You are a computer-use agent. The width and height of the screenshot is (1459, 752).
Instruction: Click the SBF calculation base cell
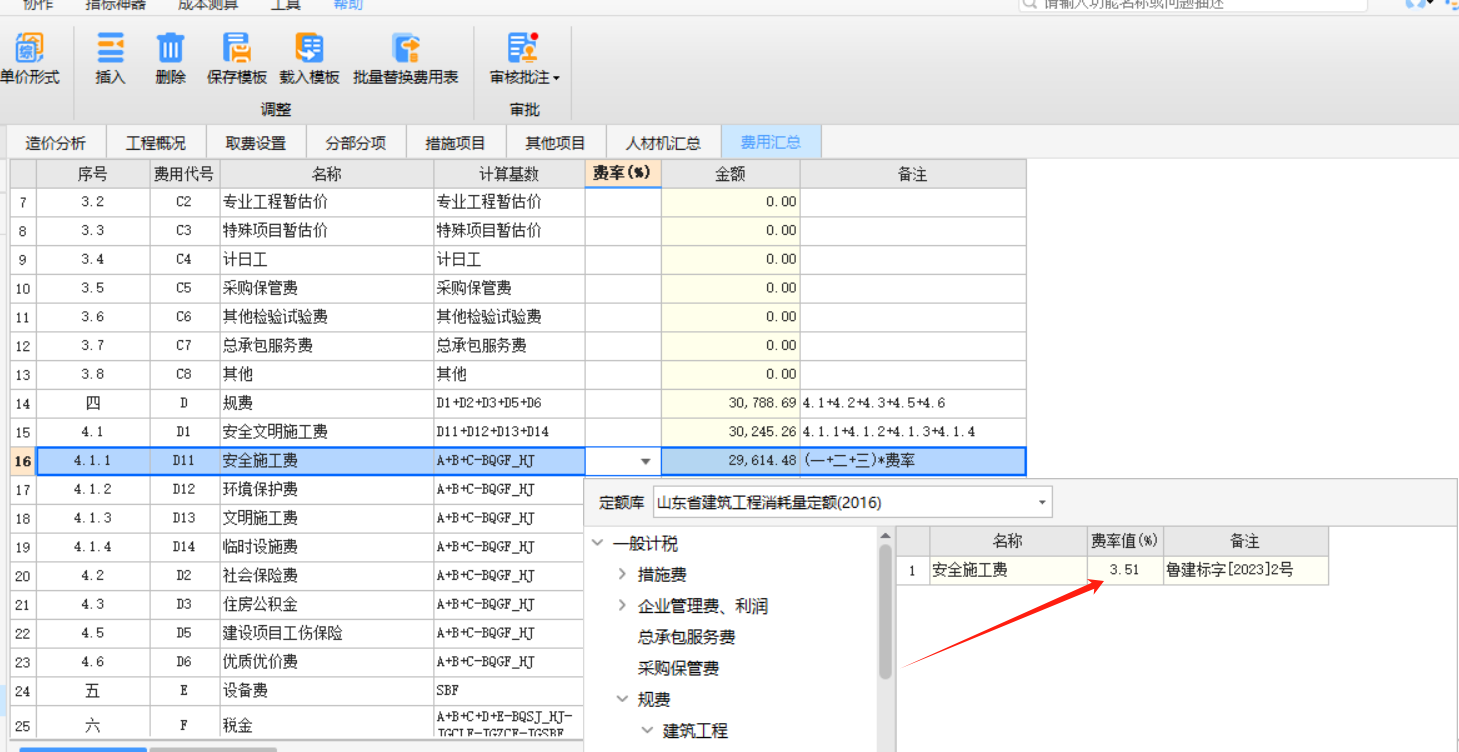[509, 691]
